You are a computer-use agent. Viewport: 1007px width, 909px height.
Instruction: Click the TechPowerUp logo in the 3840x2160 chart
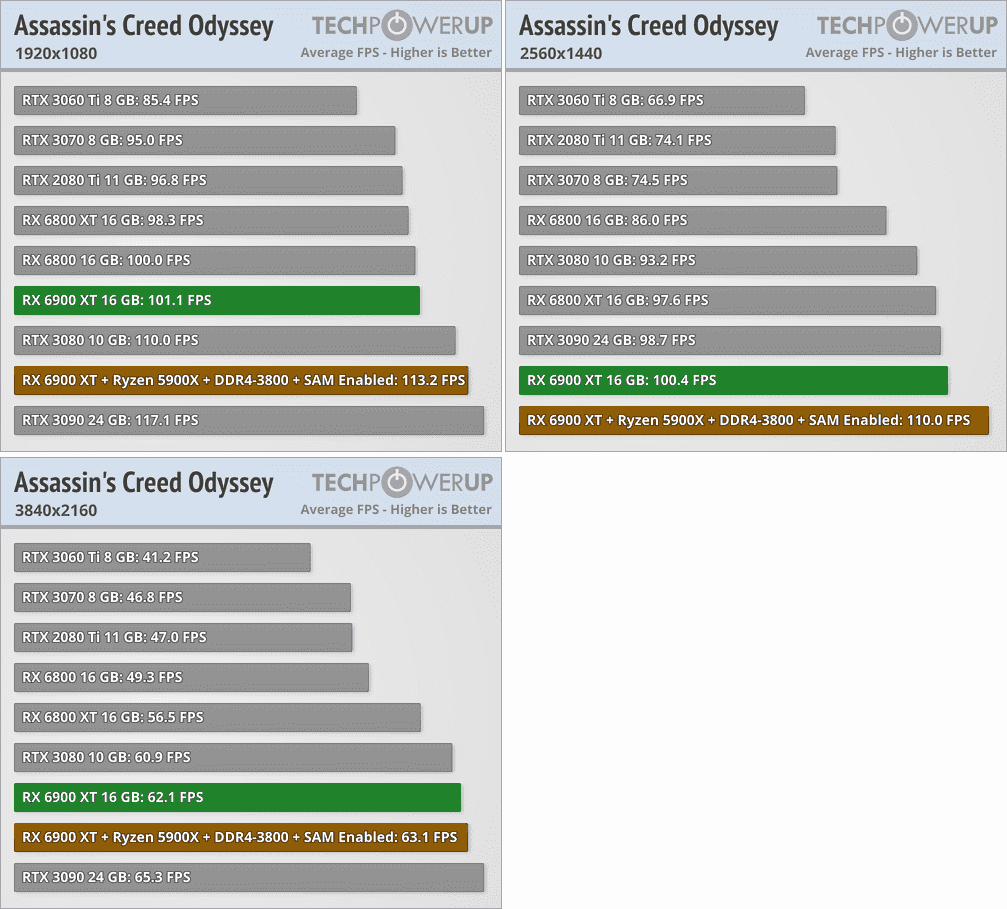pos(402,482)
